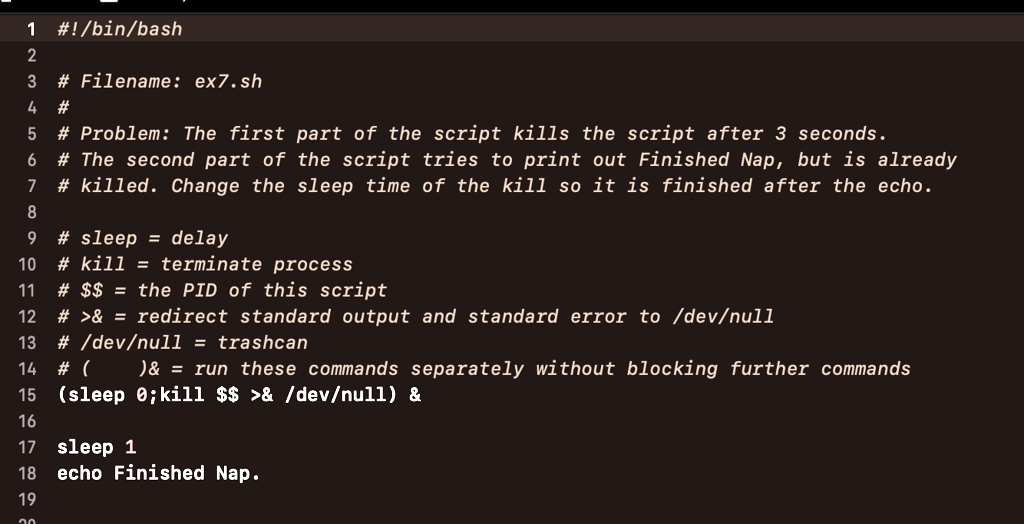Click line number 1 in the gutter

[32, 29]
